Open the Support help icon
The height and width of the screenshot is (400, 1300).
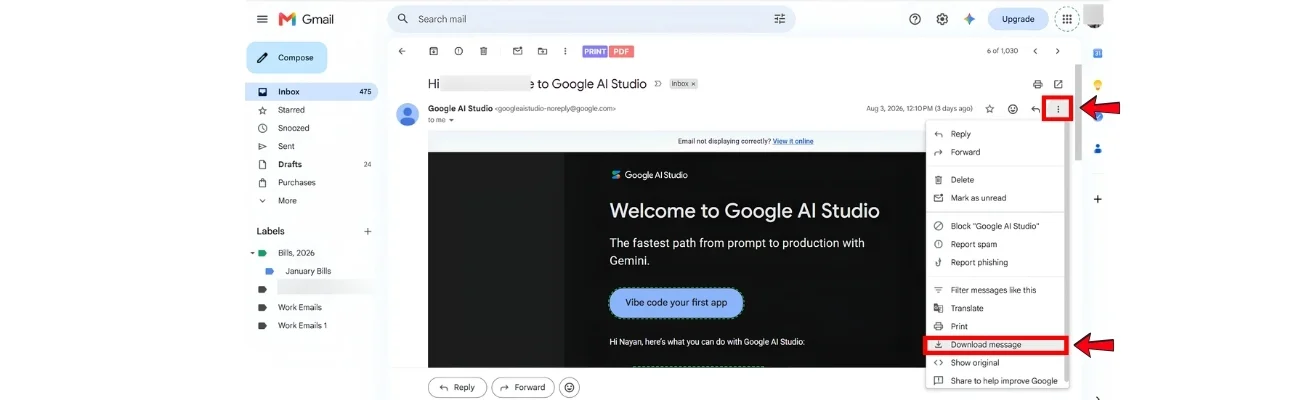(x=915, y=19)
